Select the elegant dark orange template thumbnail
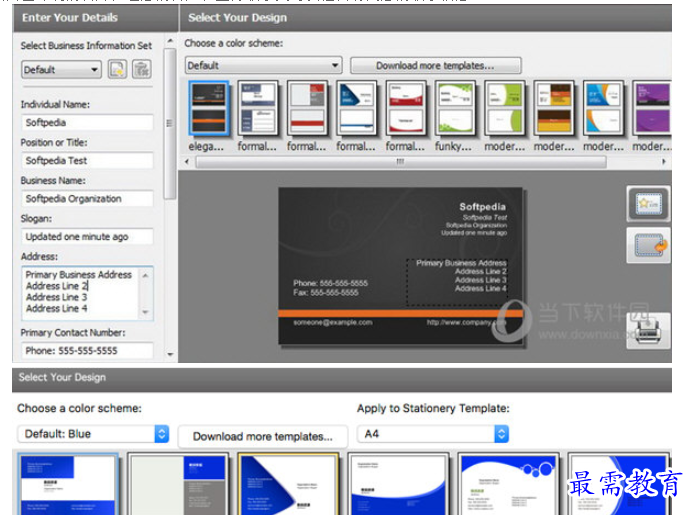 point(209,108)
